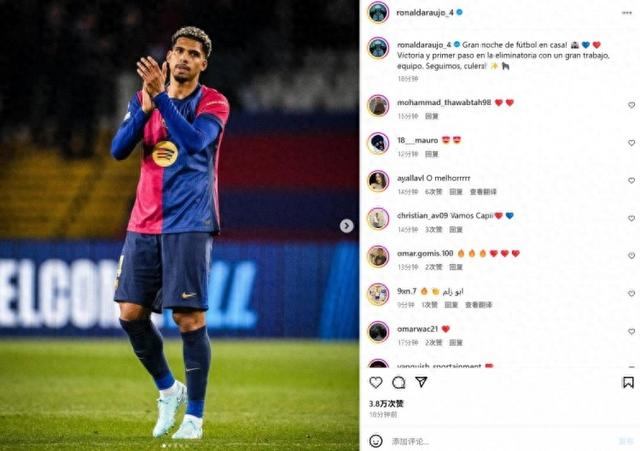
Task: Expand 6 replies under ayallavl comment
Action: 433,192
